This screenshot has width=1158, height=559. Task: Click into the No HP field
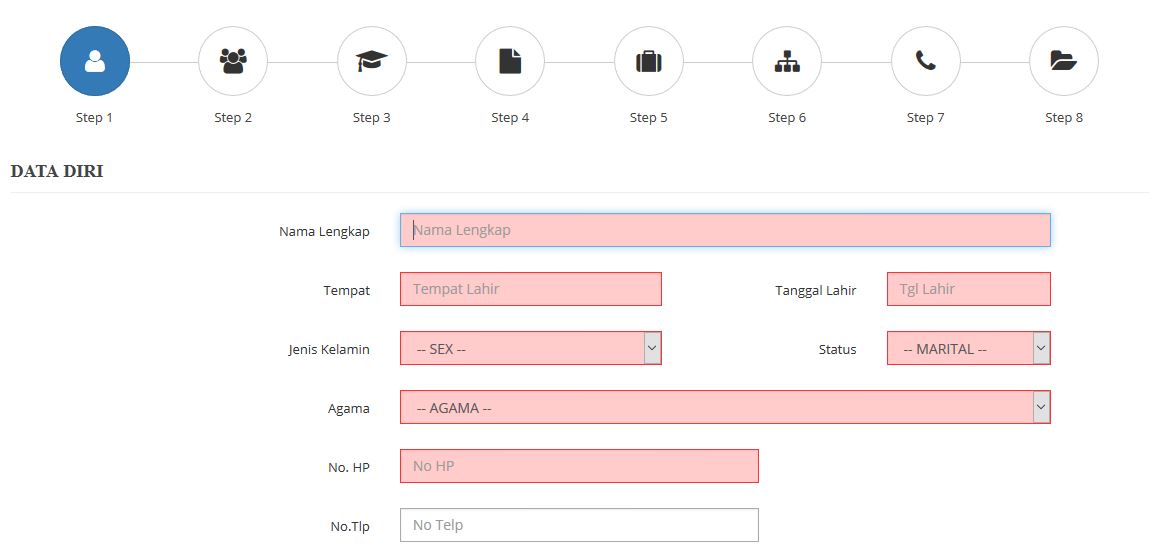(579, 466)
